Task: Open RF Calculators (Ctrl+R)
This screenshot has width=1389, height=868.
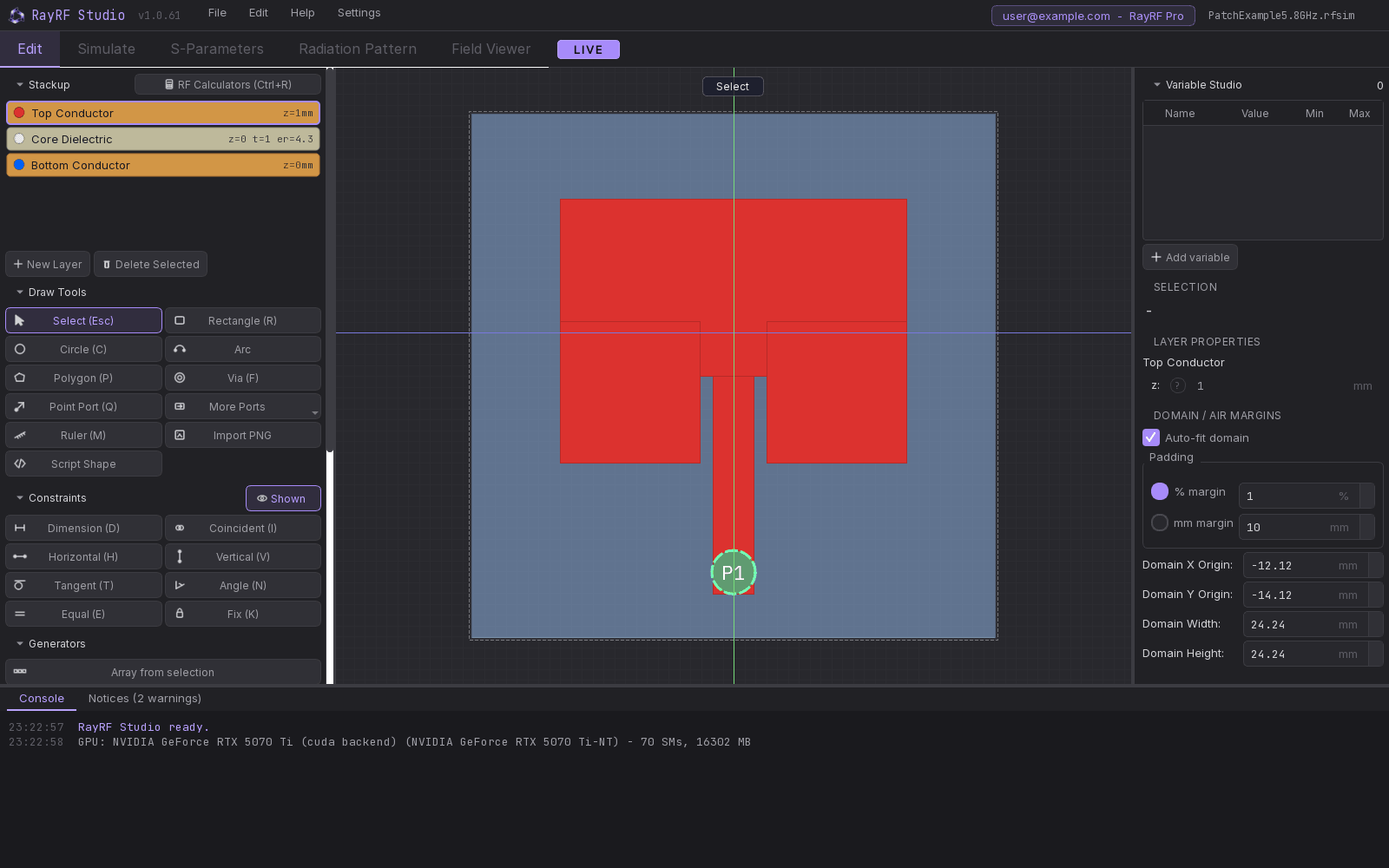Action: click(227, 84)
